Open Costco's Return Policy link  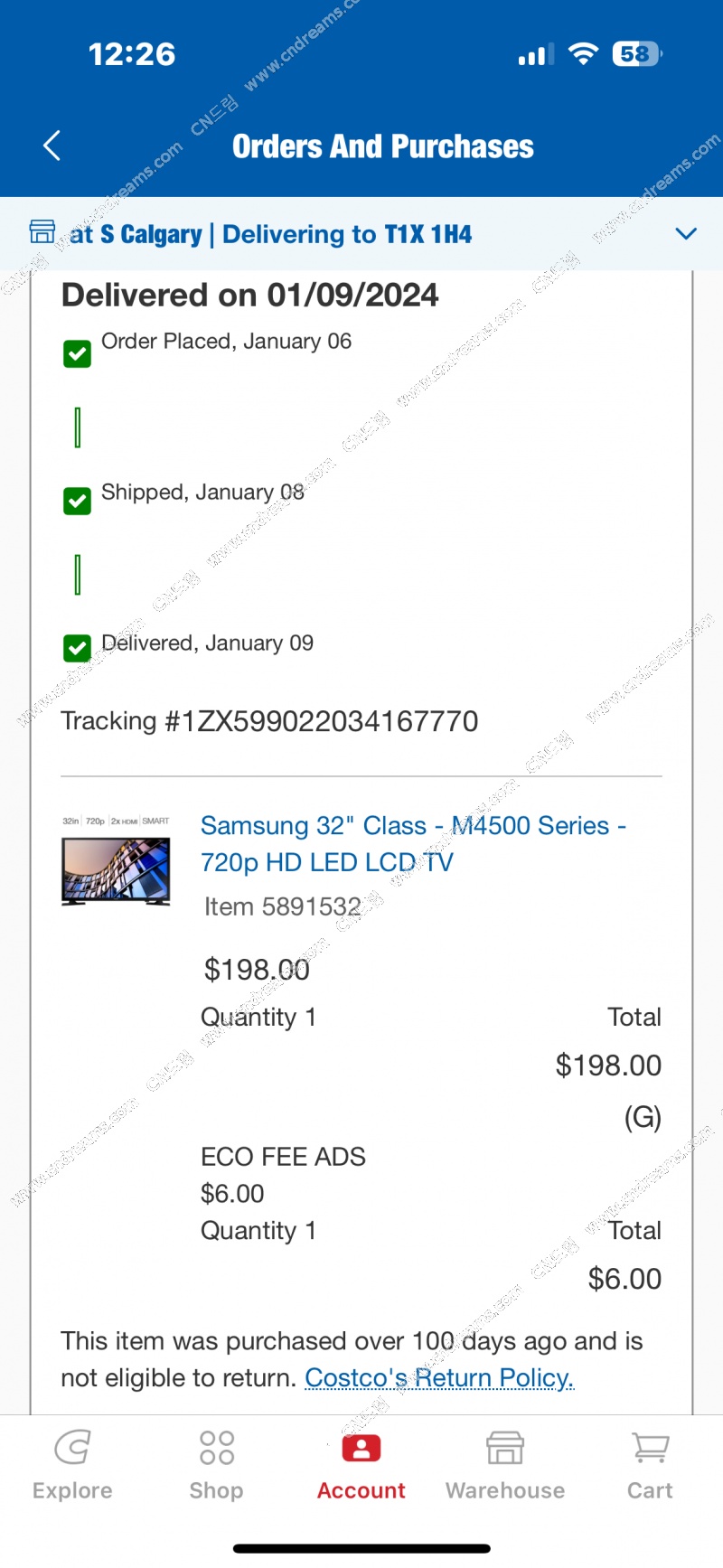[x=439, y=1378]
